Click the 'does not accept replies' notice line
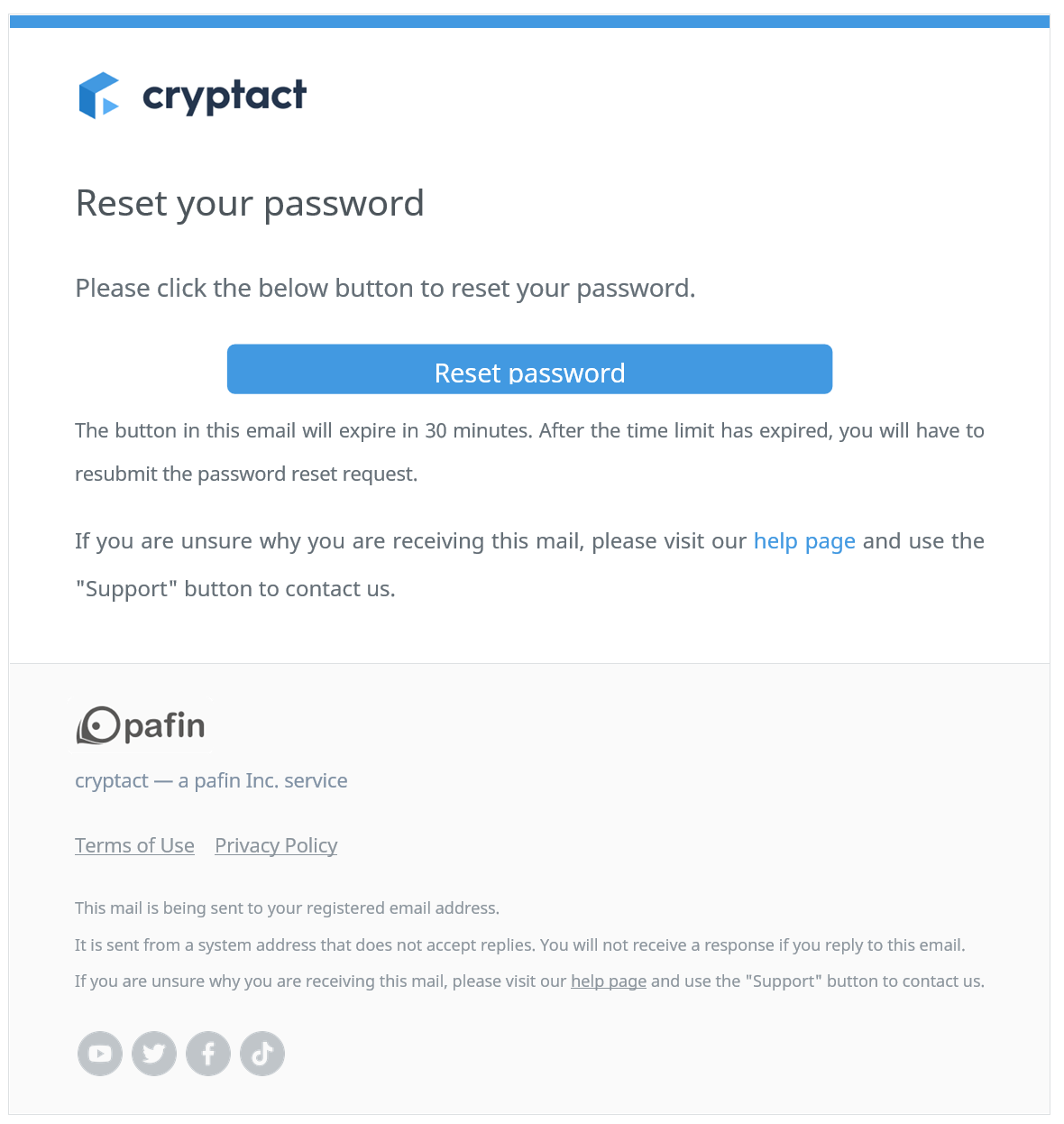The width and height of the screenshot is (1064, 1124). click(x=519, y=945)
